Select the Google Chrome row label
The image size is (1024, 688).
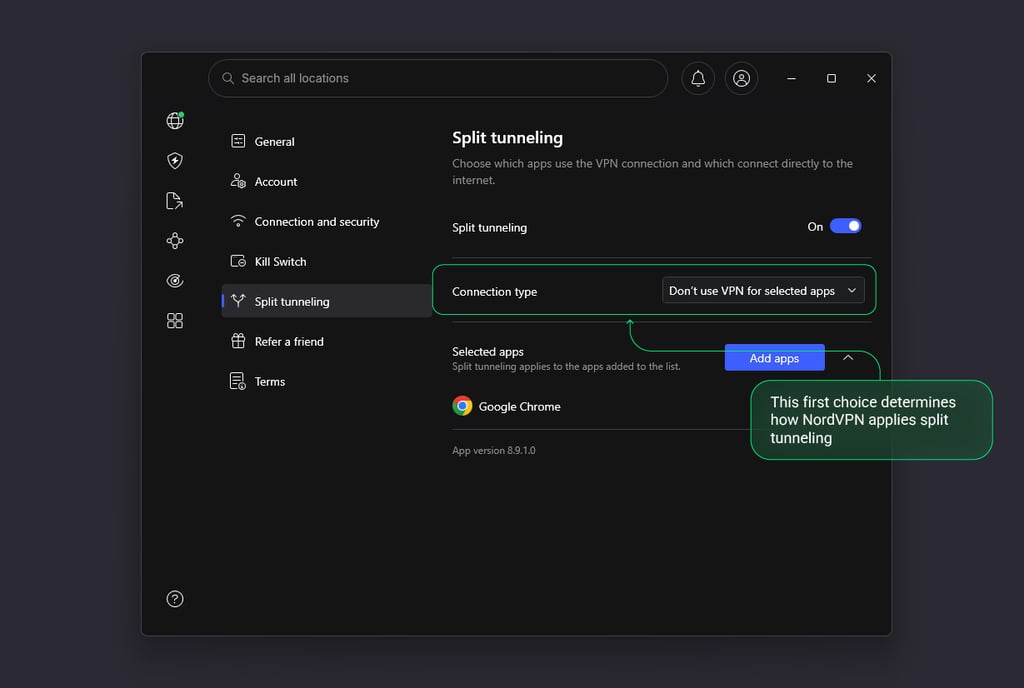(x=519, y=407)
